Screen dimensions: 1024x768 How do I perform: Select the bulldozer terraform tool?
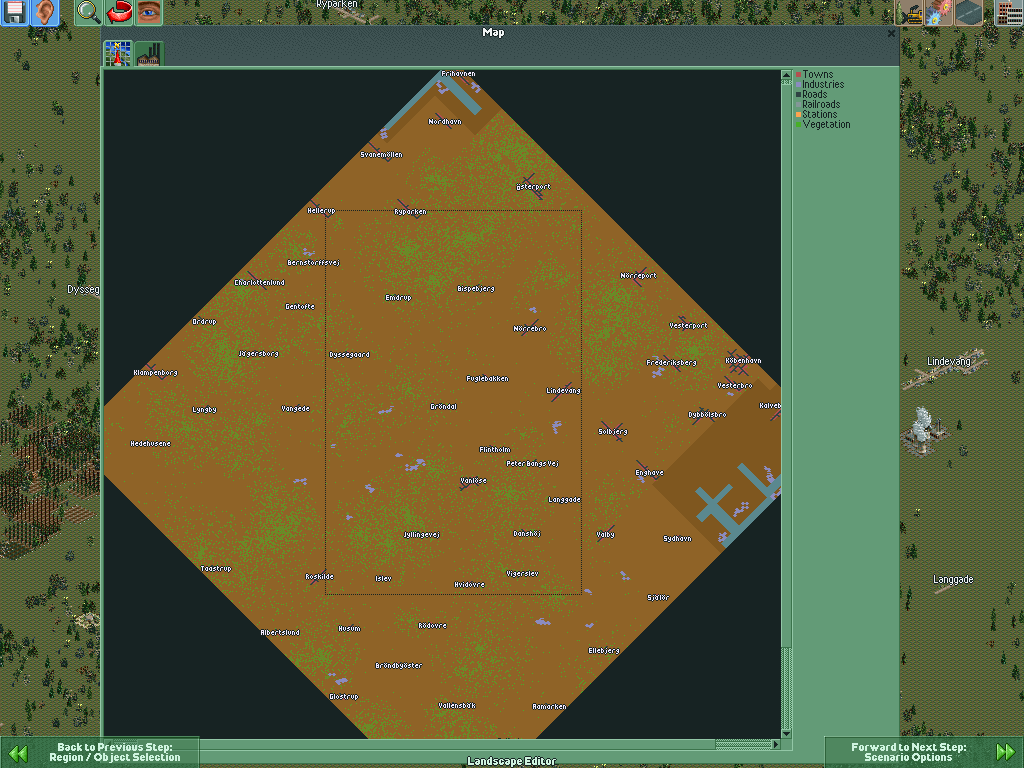click(x=908, y=12)
